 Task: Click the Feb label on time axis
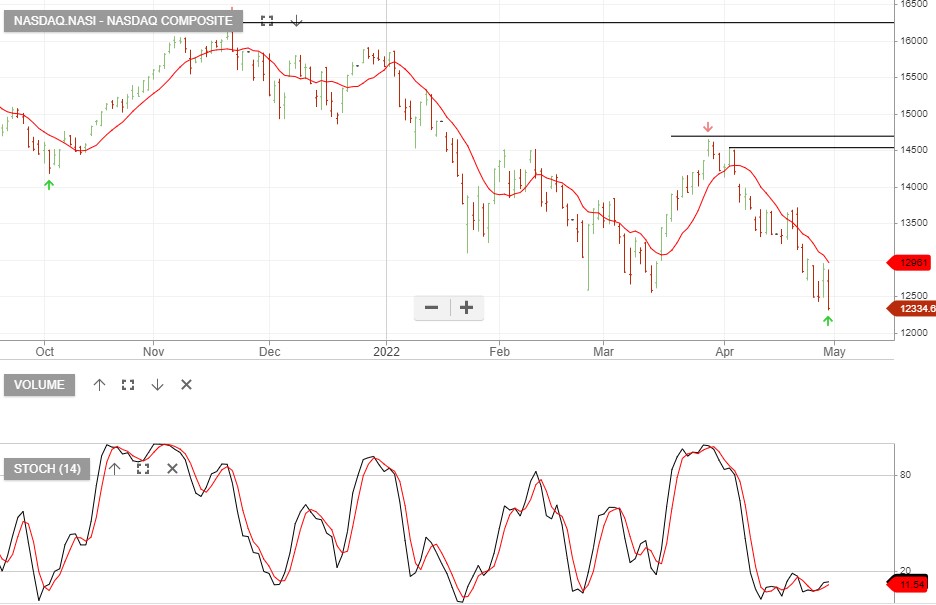pos(500,352)
